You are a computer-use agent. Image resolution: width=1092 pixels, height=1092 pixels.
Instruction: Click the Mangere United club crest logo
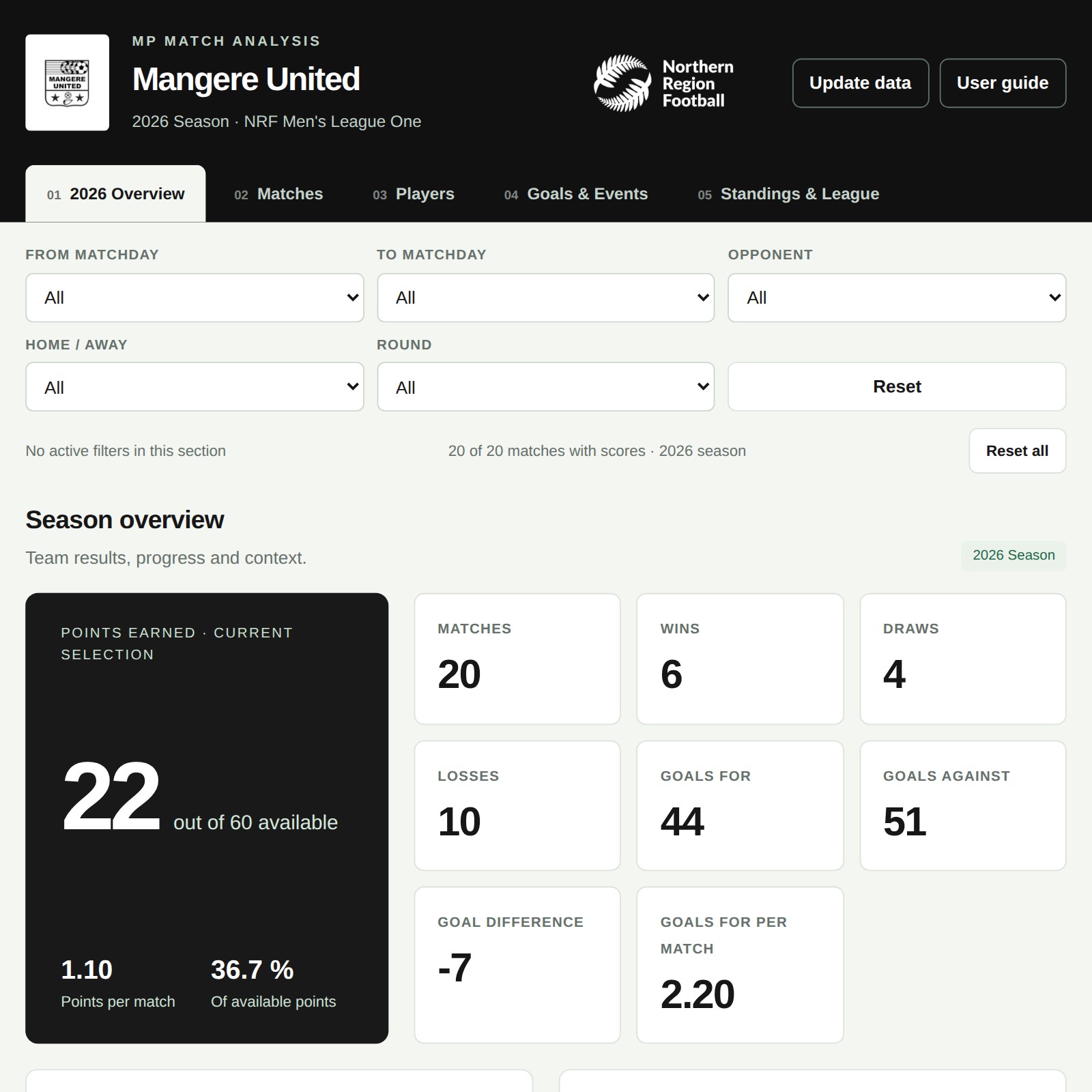tap(67, 83)
